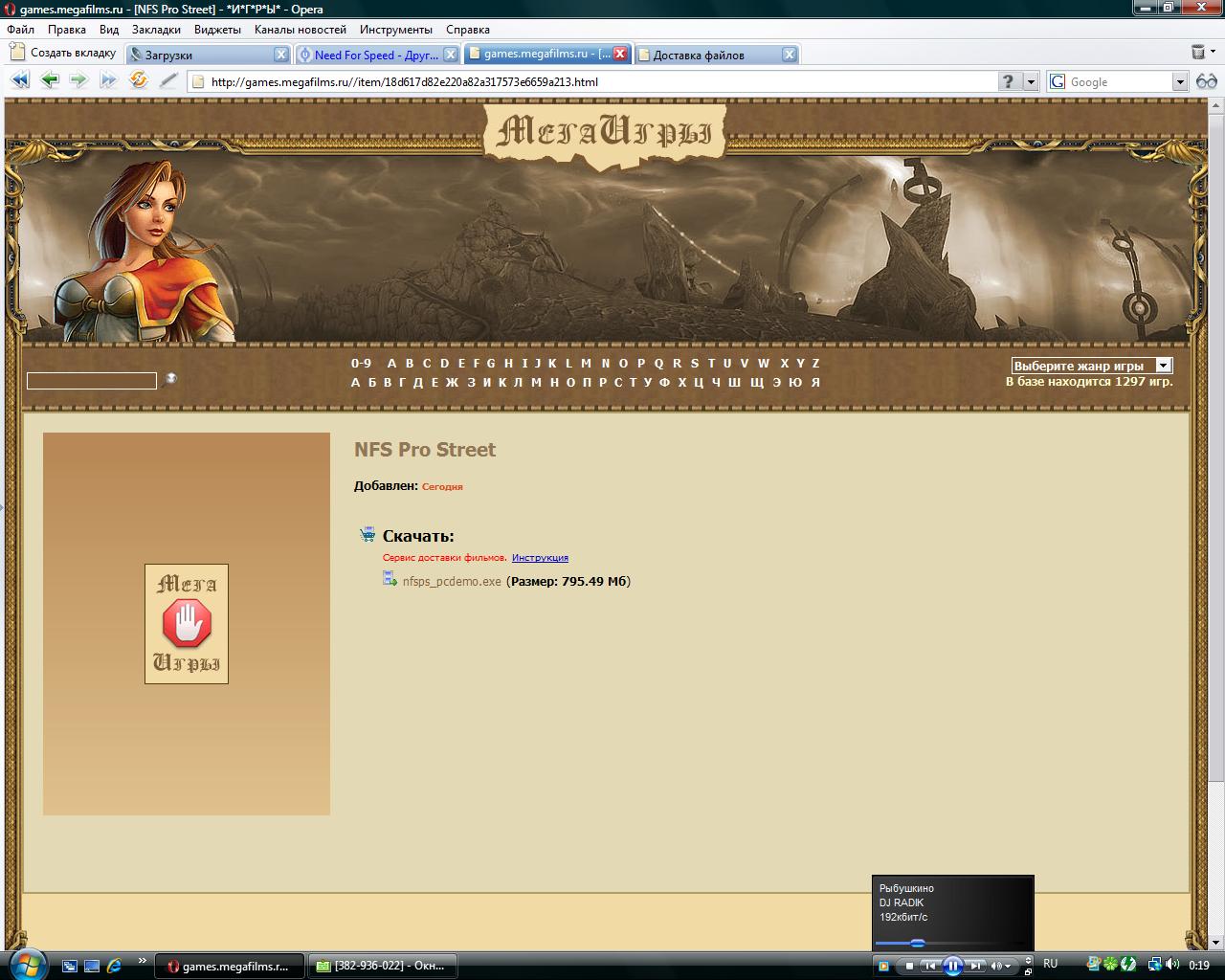Expand the Выберите жанр игры dropdown
Viewport: 1225px width, 980px height.
click(x=1163, y=365)
